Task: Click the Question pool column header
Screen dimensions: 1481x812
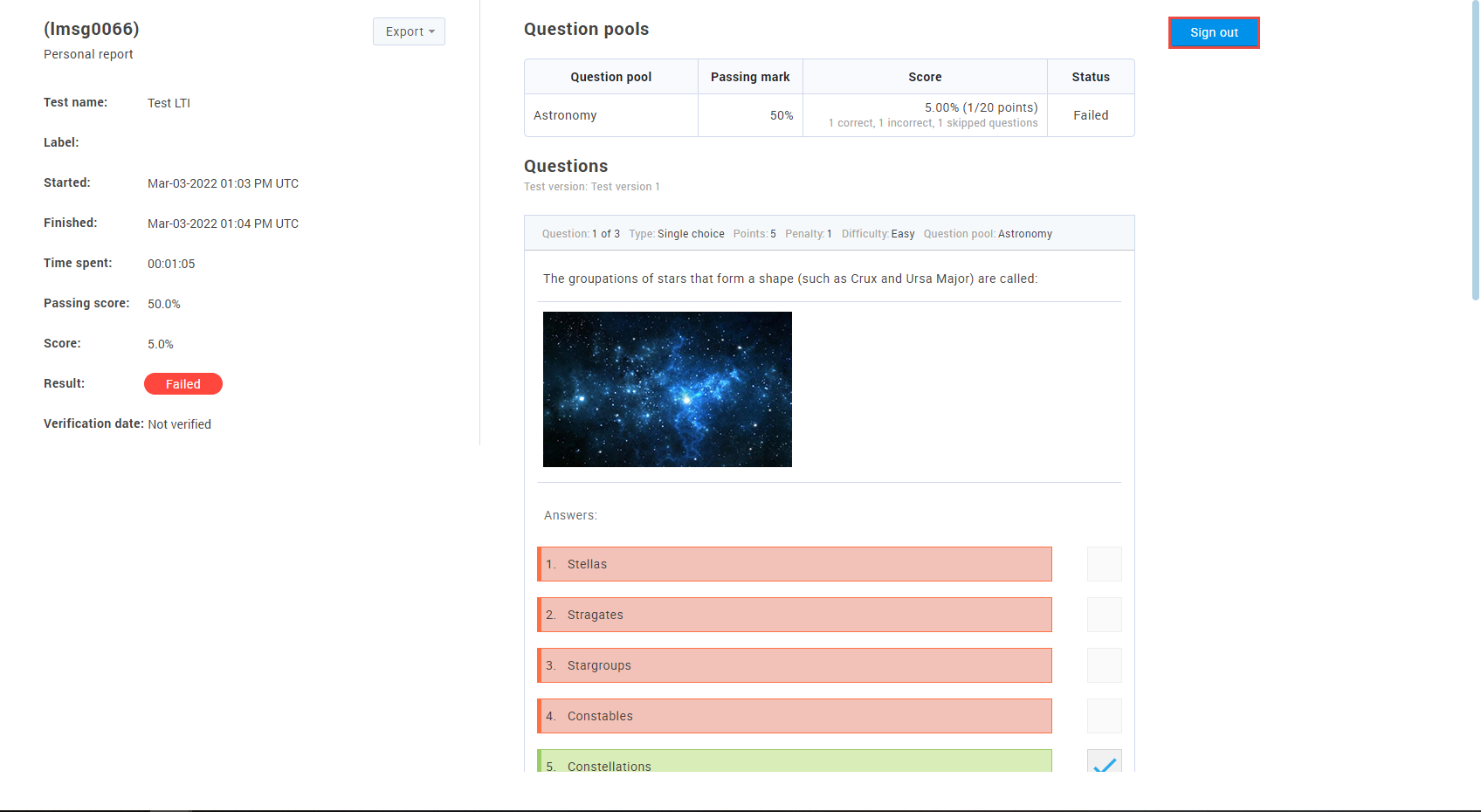Action: (610, 77)
